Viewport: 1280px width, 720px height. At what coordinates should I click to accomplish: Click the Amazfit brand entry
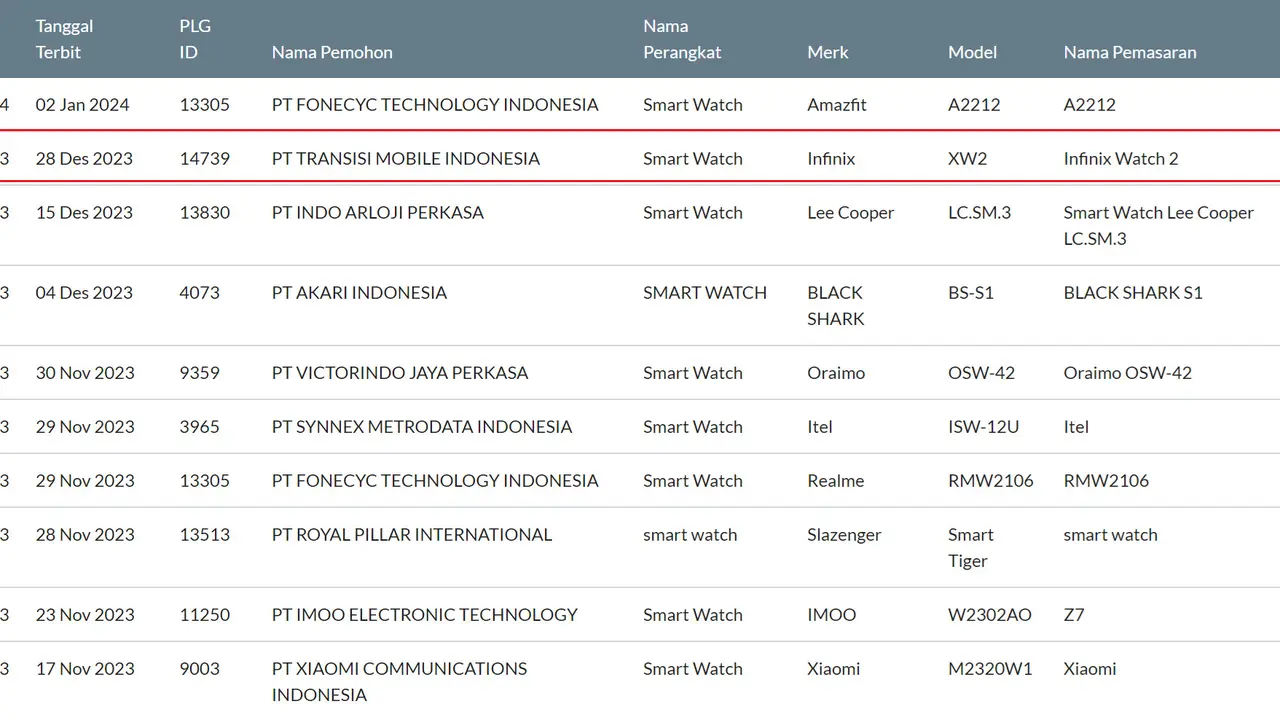pos(836,104)
